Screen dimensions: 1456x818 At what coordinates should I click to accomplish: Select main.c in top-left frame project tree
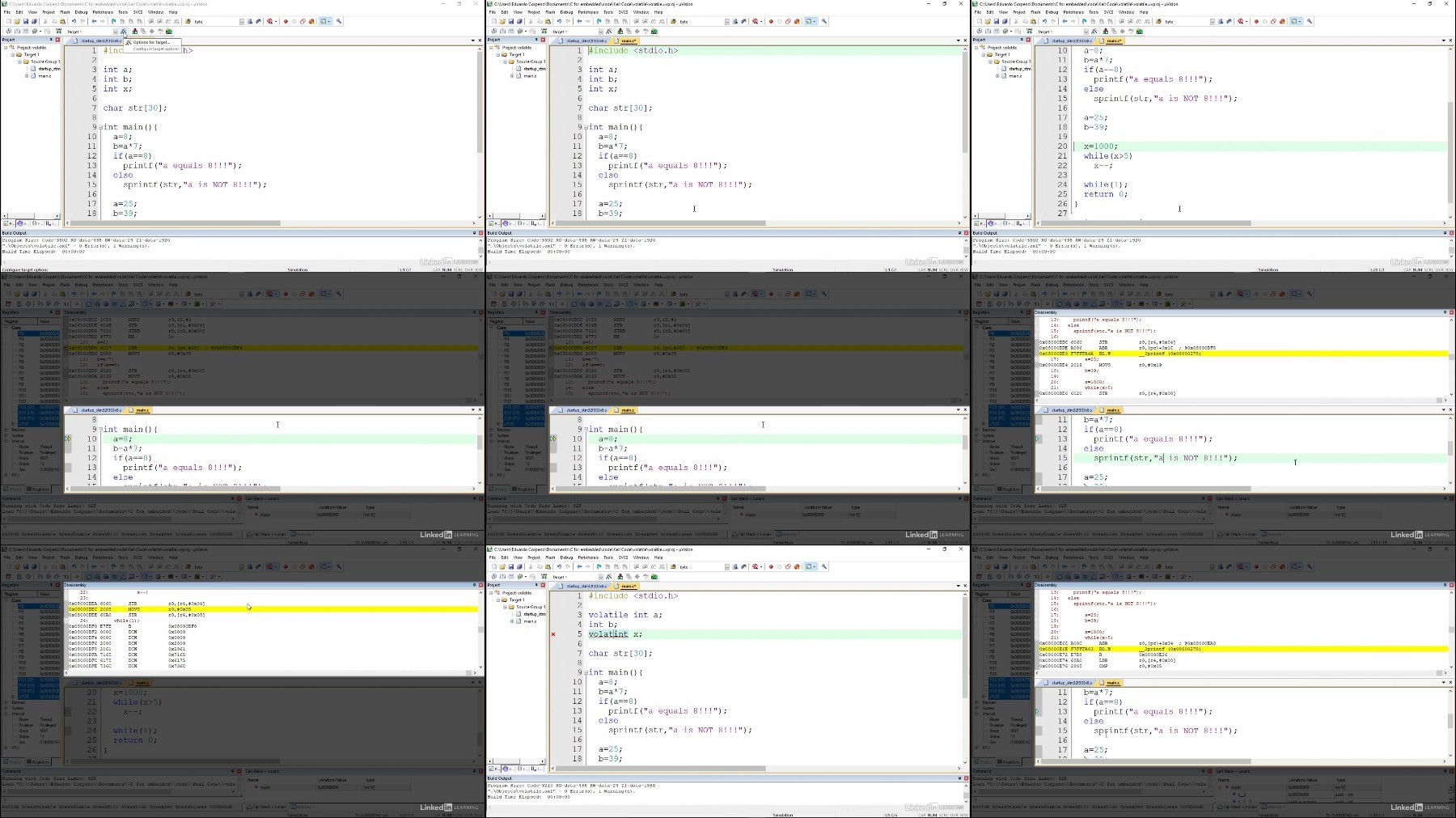pyautogui.click(x=44, y=76)
